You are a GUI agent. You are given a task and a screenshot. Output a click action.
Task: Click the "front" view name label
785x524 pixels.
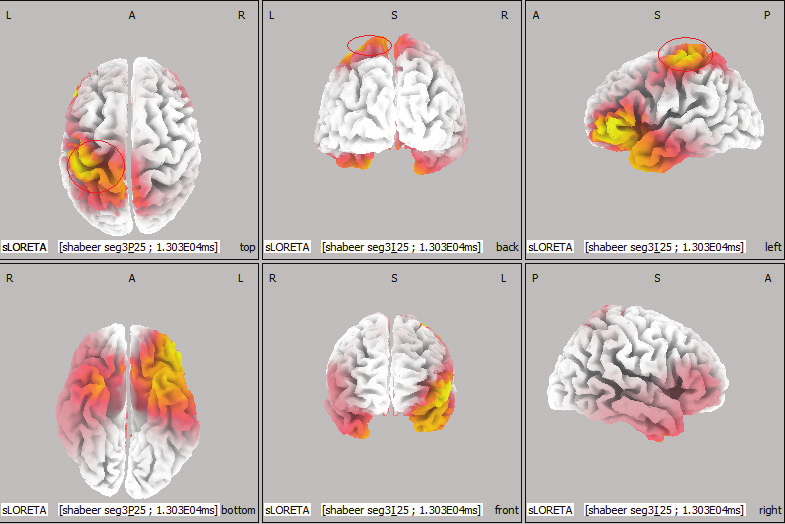point(506,510)
